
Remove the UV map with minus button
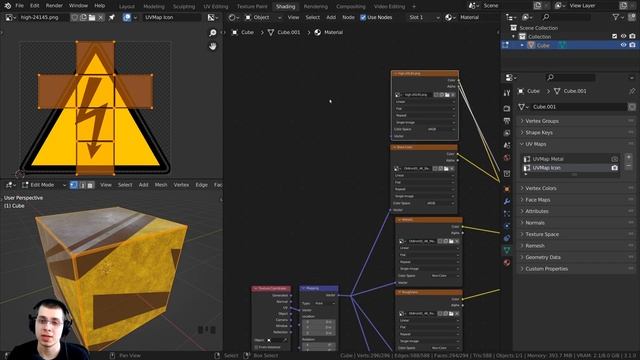(x=629, y=166)
